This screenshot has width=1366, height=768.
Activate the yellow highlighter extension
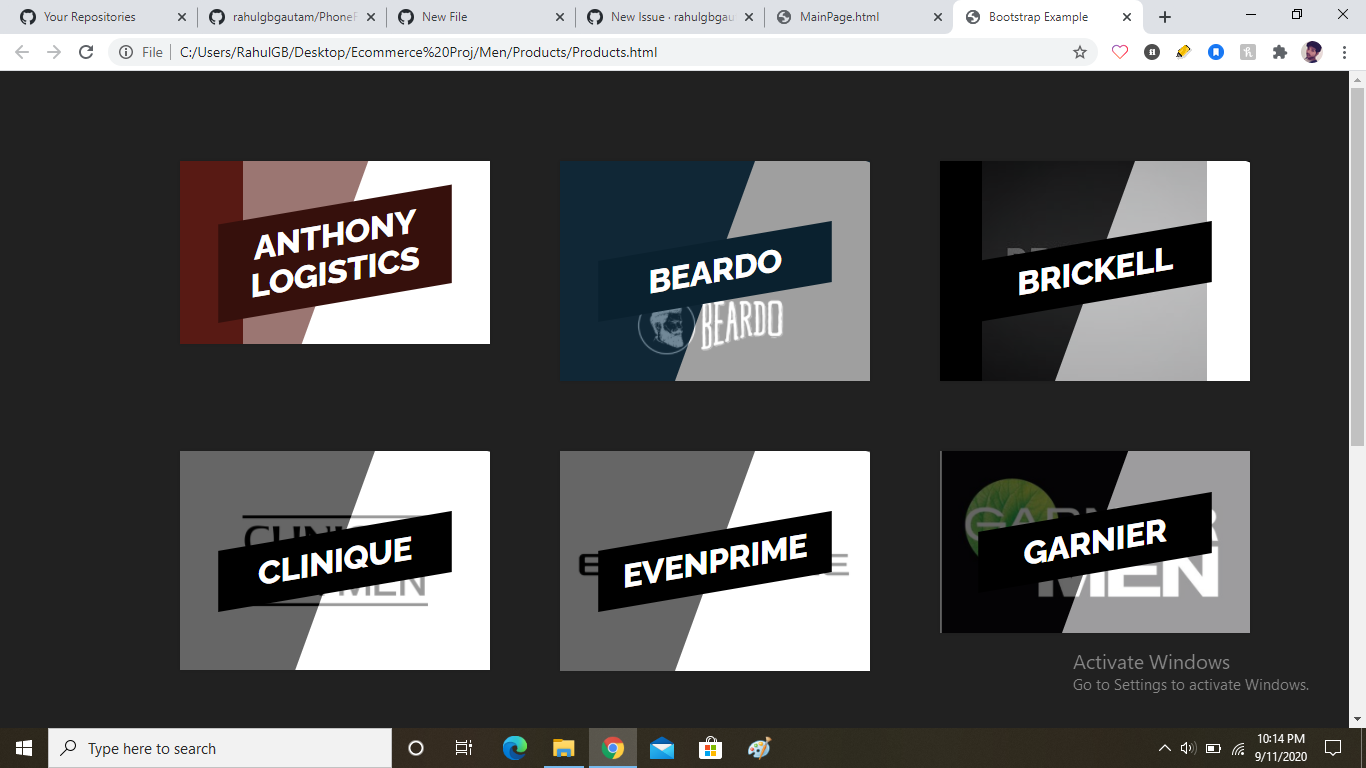(1184, 52)
